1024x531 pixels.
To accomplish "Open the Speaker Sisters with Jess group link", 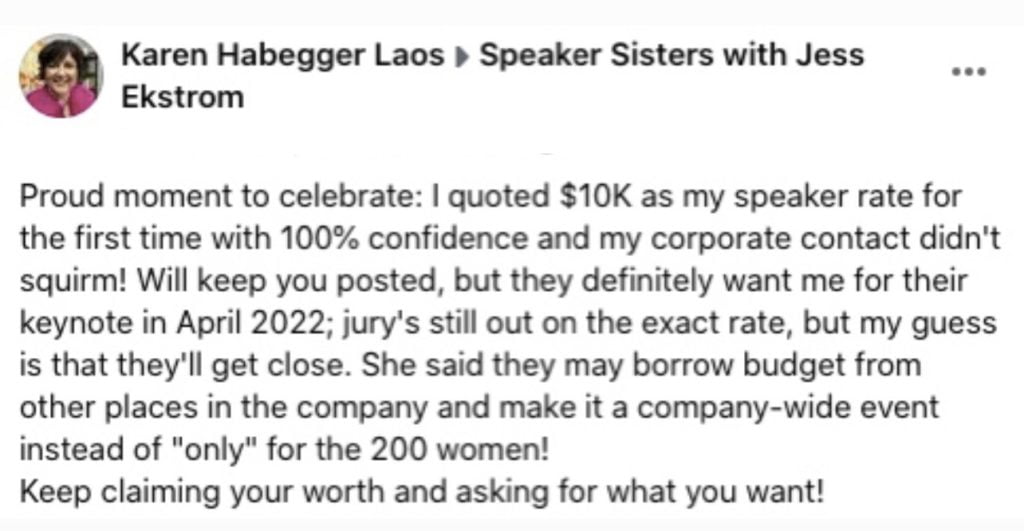I will click(671, 56).
